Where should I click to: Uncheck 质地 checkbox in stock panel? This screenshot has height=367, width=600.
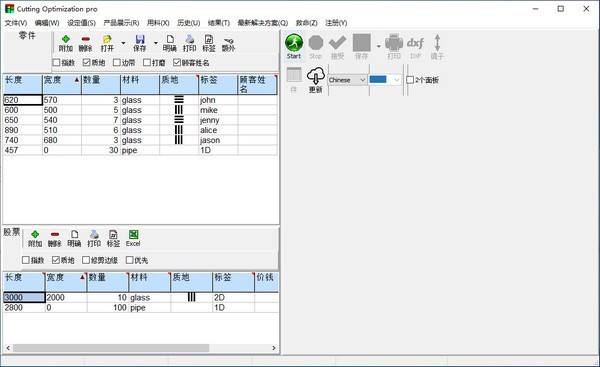coord(56,260)
